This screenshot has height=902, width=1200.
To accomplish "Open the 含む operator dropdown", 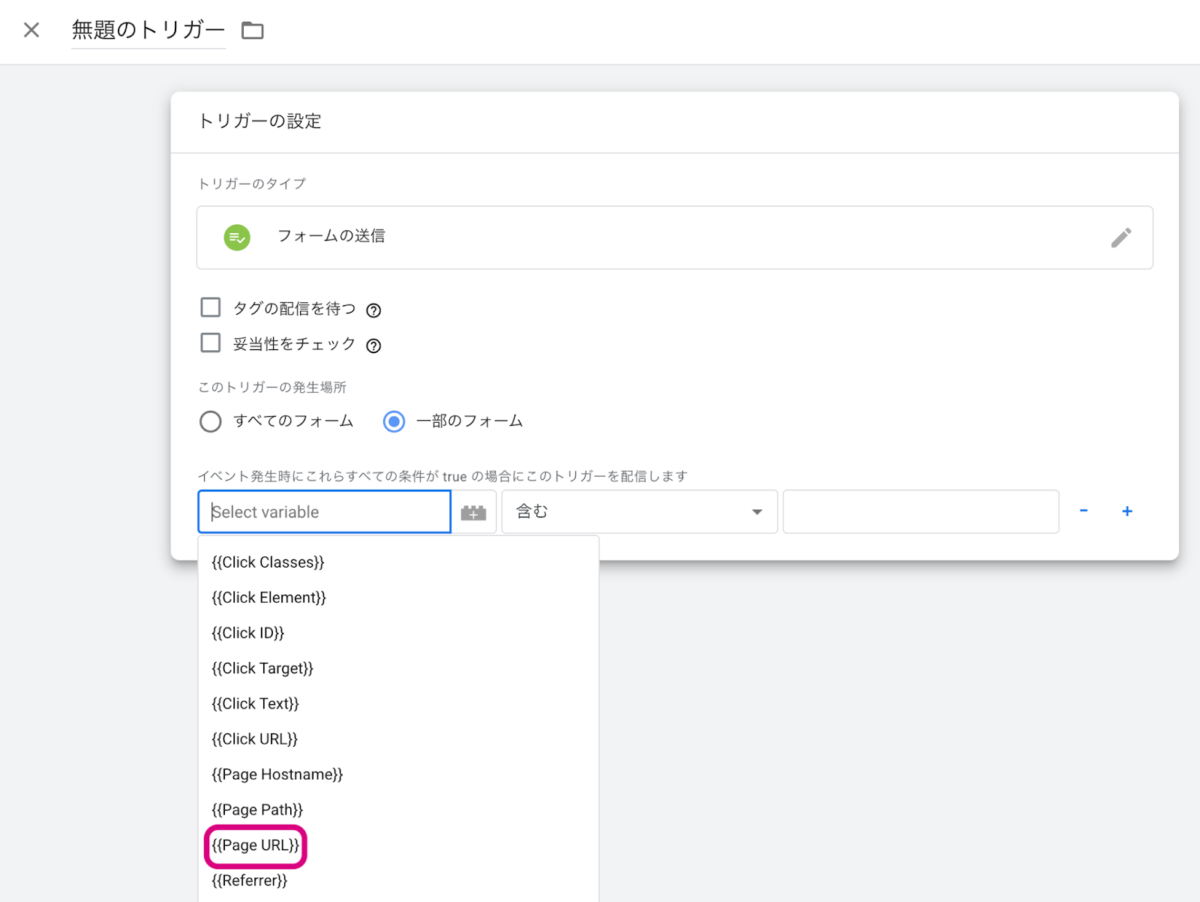I will point(639,512).
